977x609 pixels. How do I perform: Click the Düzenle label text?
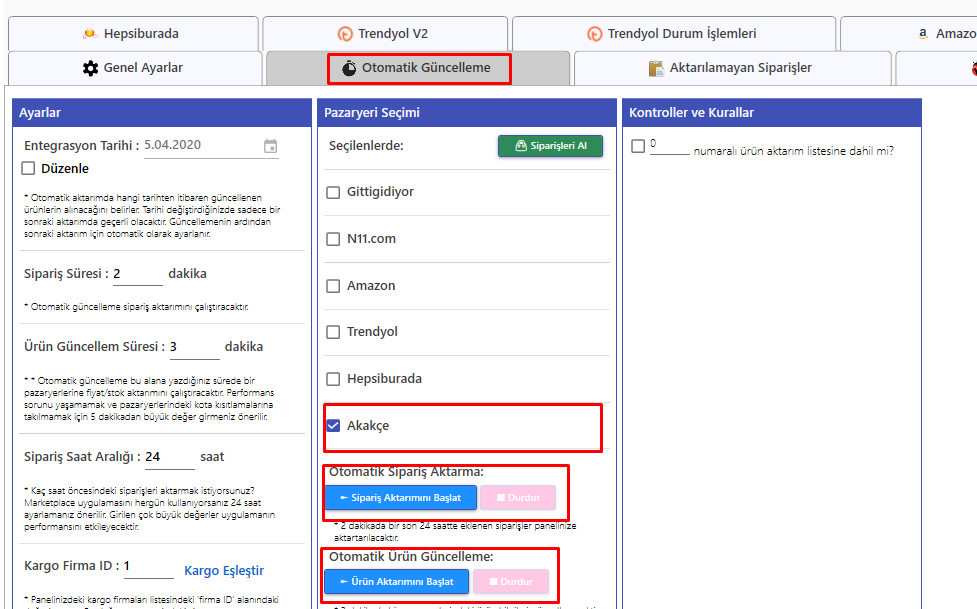click(x=65, y=168)
